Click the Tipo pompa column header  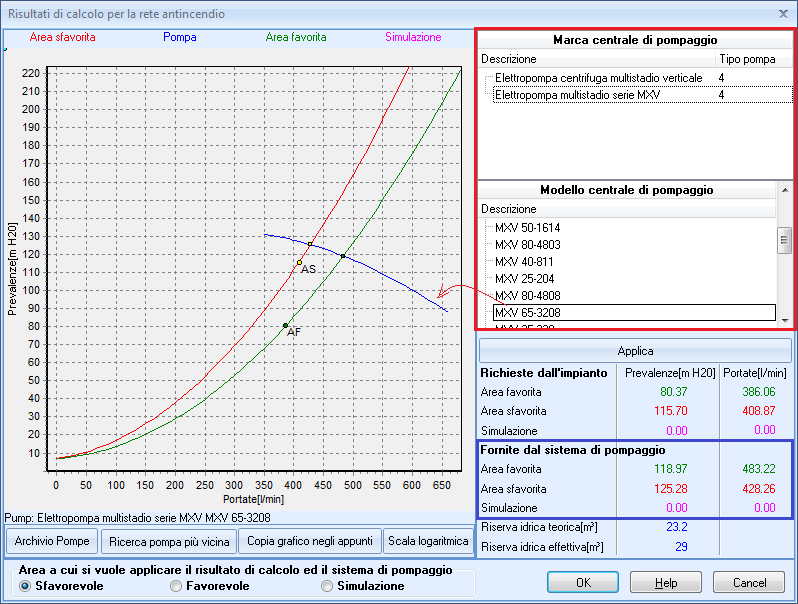[x=746, y=59]
